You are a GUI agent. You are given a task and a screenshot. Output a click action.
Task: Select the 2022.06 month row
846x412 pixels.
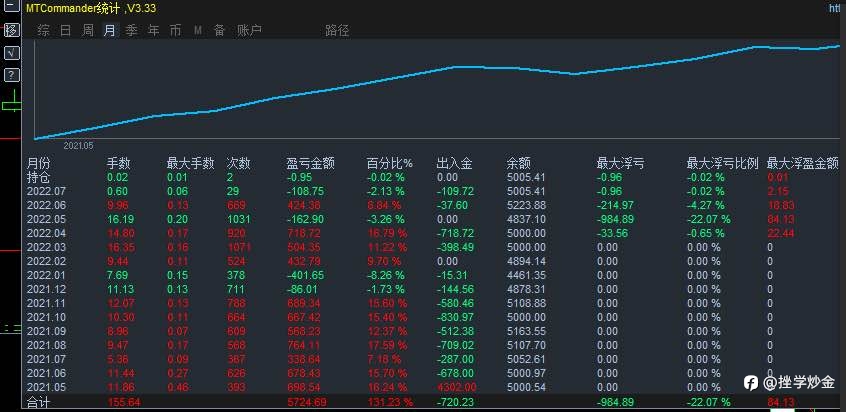coord(433,205)
